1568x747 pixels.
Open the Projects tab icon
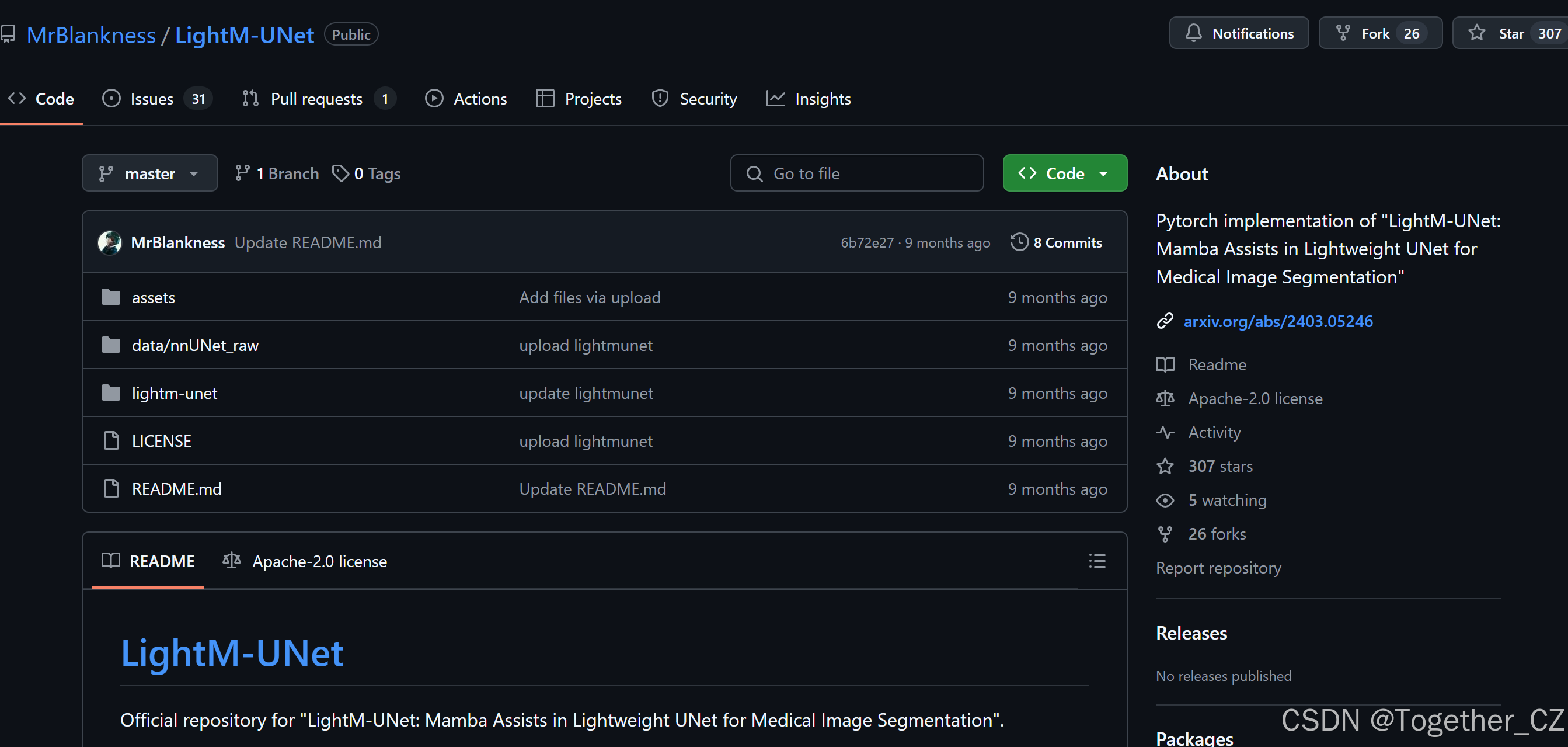tap(545, 99)
